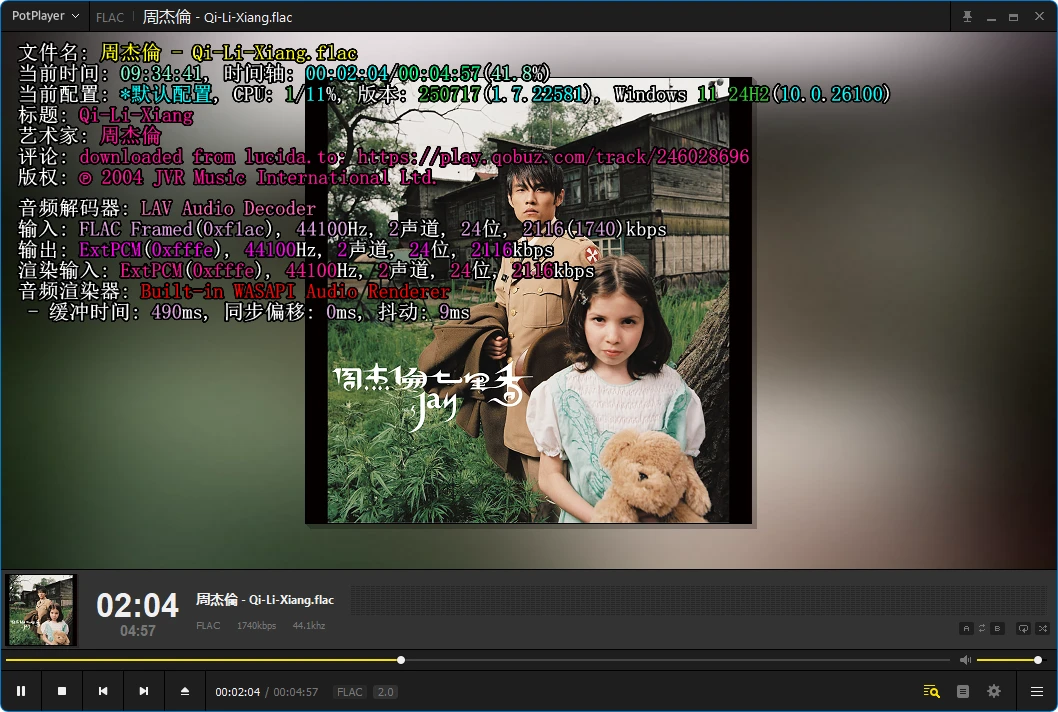Stop playback with the square button

(62, 691)
